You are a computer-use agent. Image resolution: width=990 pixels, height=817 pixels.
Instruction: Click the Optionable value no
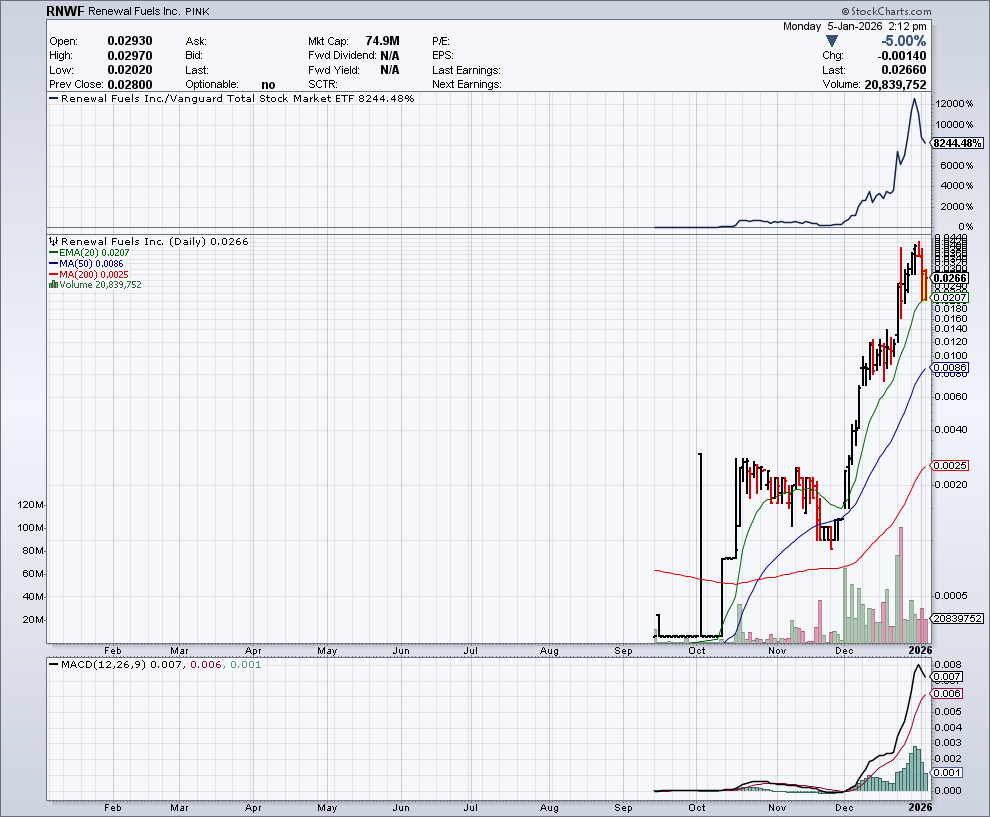pos(268,85)
